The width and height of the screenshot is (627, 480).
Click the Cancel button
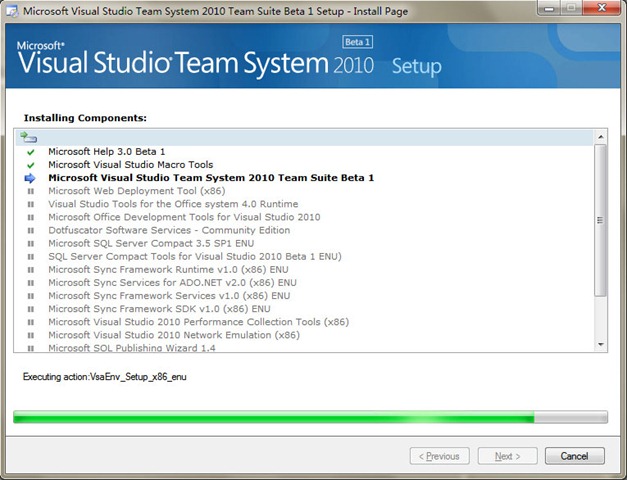coord(575,456)
